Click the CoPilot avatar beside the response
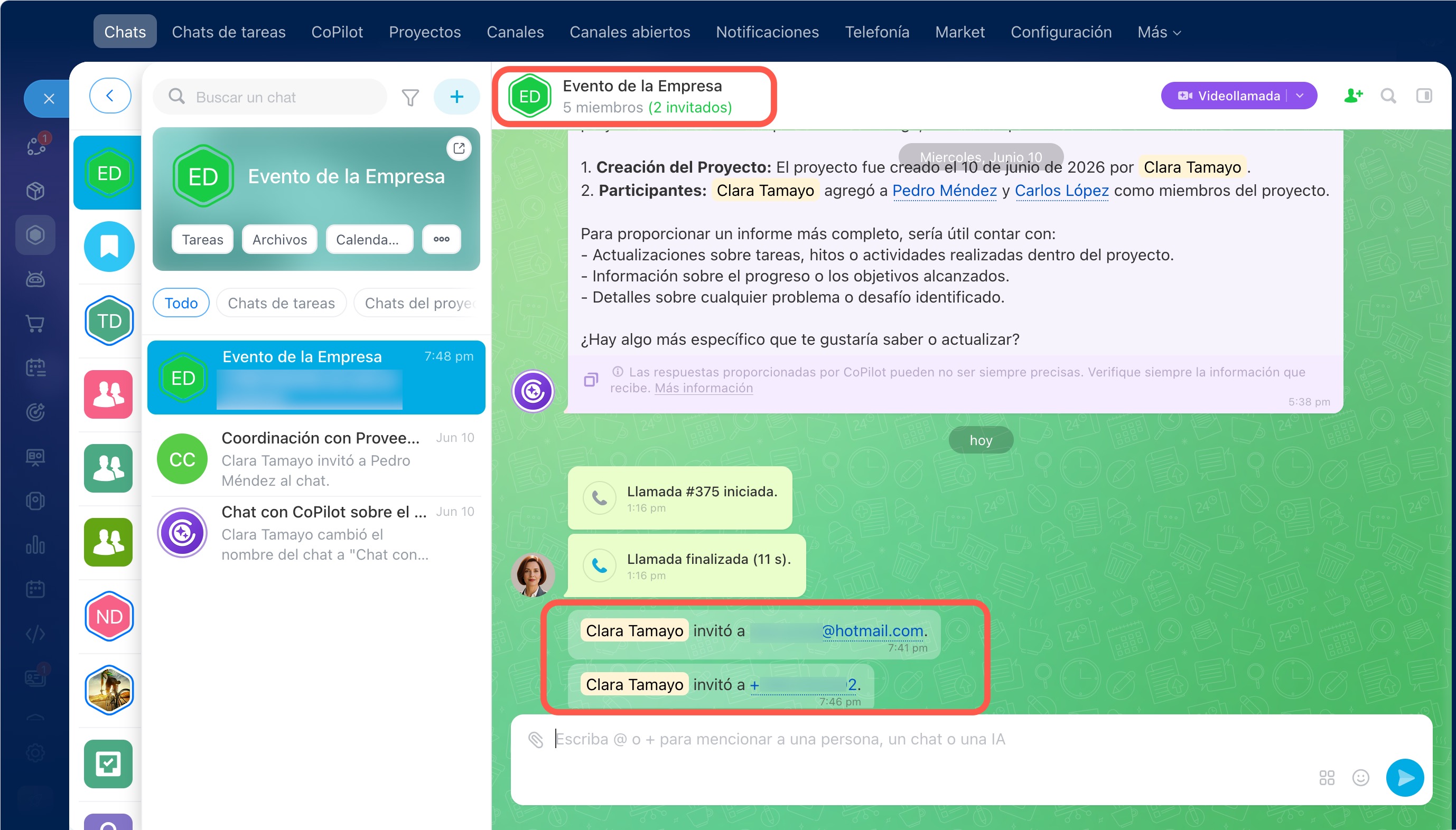 [x=533, y=391]
